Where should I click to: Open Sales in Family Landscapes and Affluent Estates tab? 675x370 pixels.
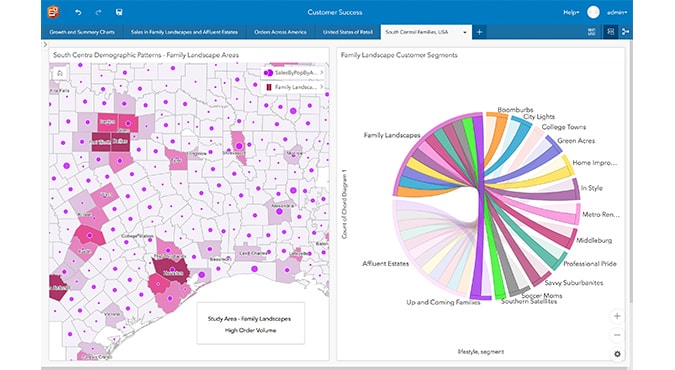point(184,32)
